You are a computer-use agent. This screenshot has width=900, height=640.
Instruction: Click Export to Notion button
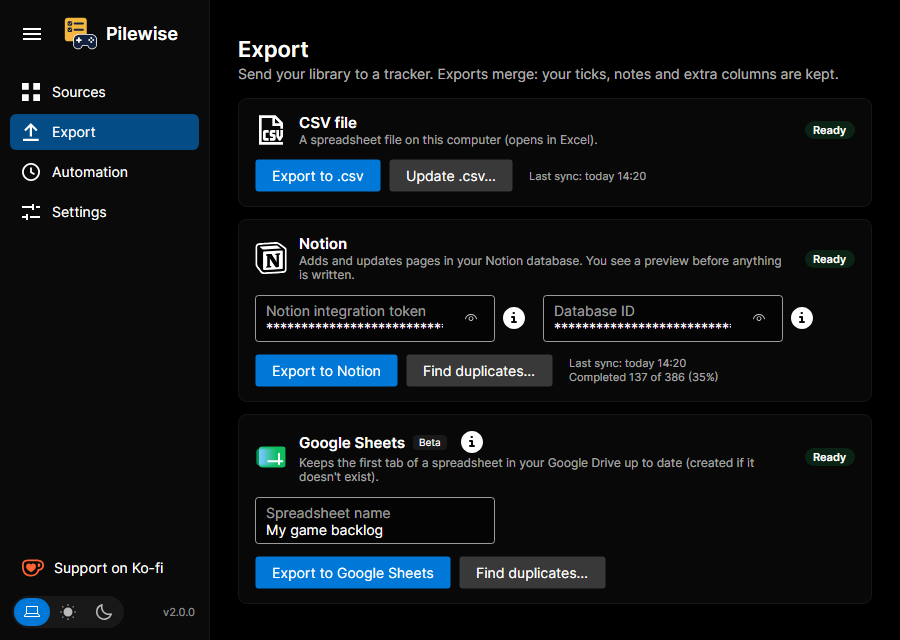(x=326, y=371)
